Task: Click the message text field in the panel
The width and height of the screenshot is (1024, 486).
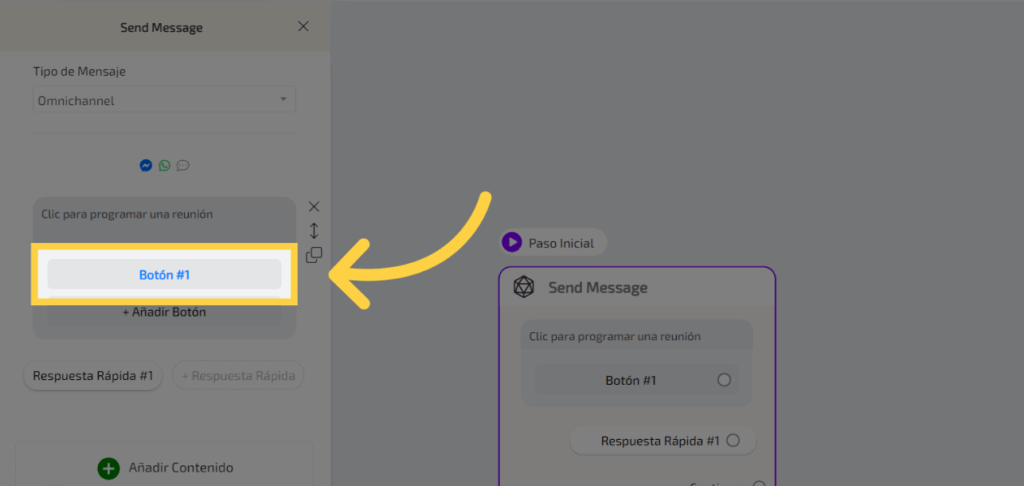Action: (164, 215)
